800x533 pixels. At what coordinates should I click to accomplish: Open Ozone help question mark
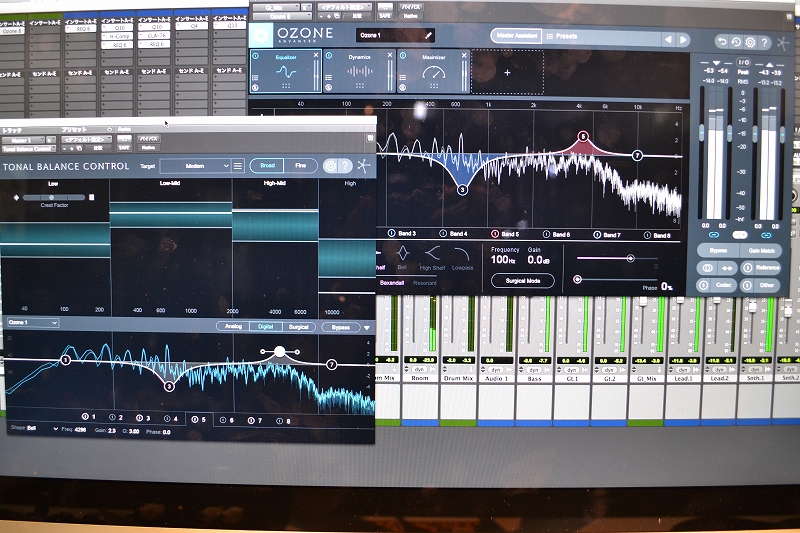pos(764,43)
